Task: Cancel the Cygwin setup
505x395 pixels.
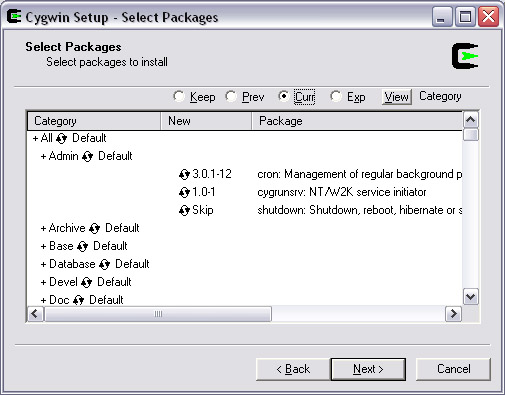Action: [x=453, y=369]
